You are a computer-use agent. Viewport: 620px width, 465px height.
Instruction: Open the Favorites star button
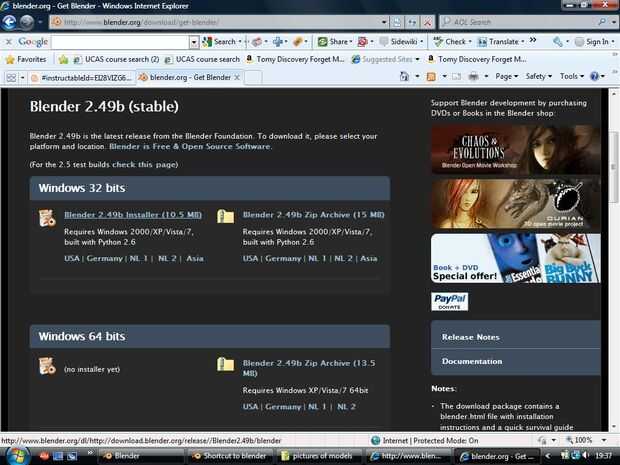pyautogui.click(x=26, y=59)
